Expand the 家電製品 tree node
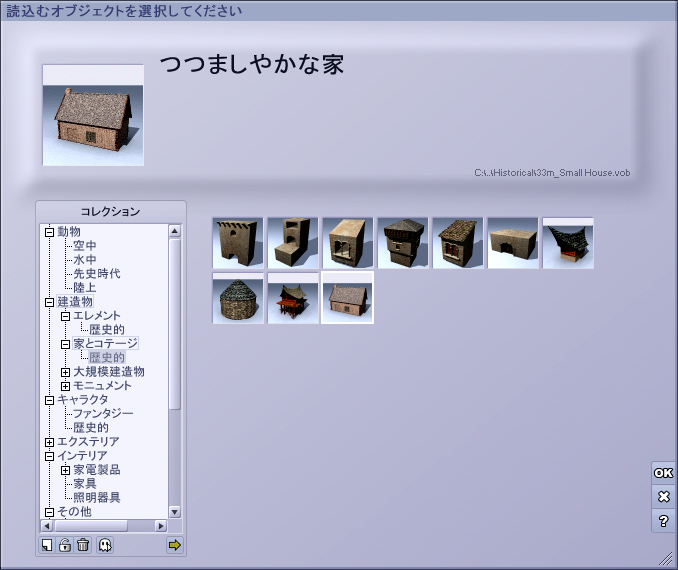This screenshot has width=678, height=570. pyautogui.click(x=65, y=471)
